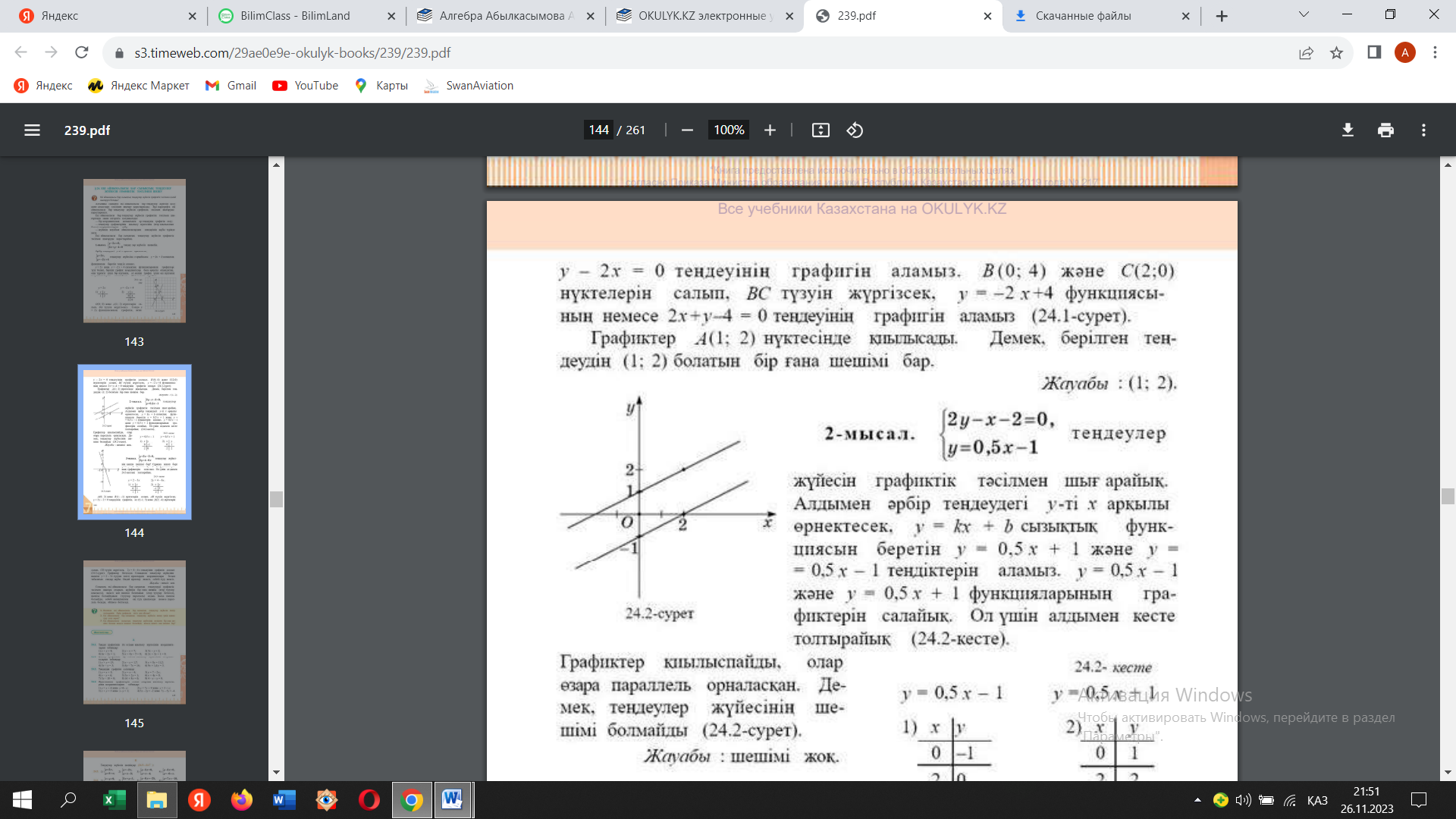Image resolution: width=1456 pixels, height=819 pixels.
Task: Print the PDF document
Action: click(1385, 130)
